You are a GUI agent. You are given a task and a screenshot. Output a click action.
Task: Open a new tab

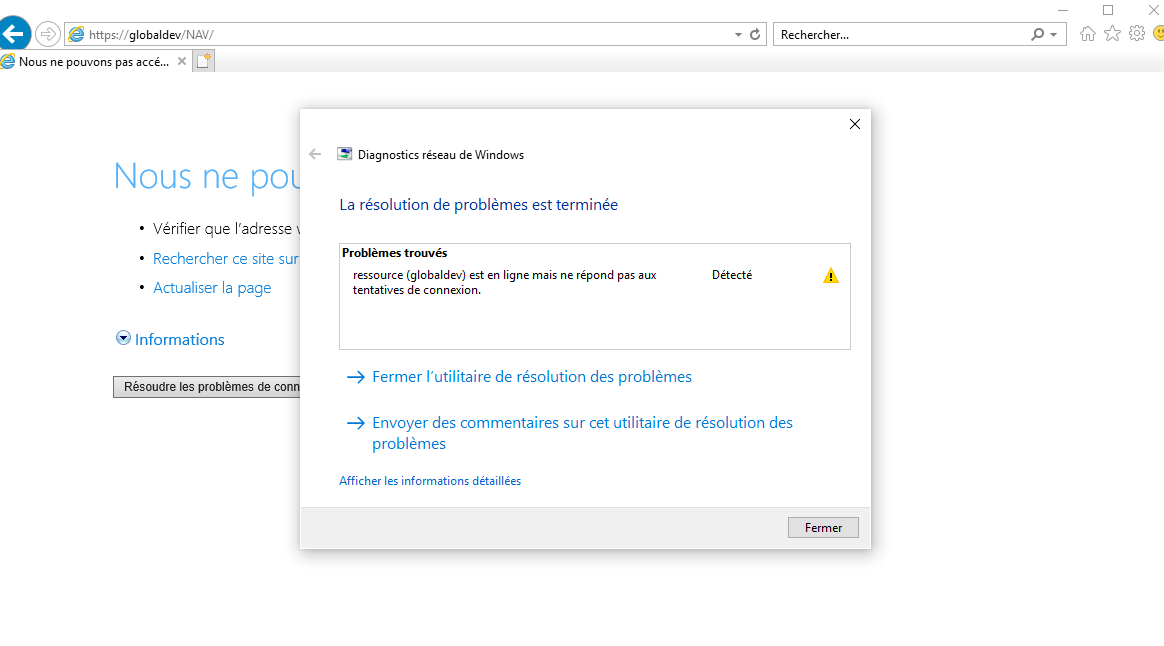point(203,62)
